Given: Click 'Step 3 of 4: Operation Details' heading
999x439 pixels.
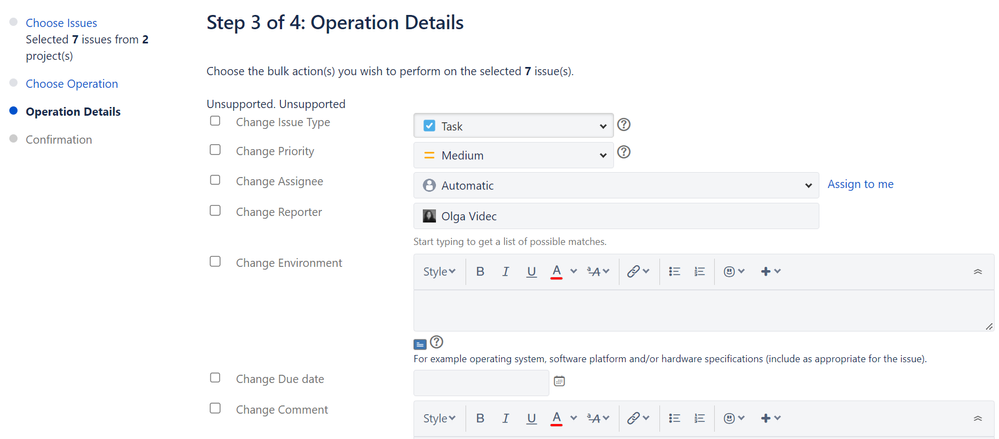Looking at the screenshot, I should click(335, 24).
